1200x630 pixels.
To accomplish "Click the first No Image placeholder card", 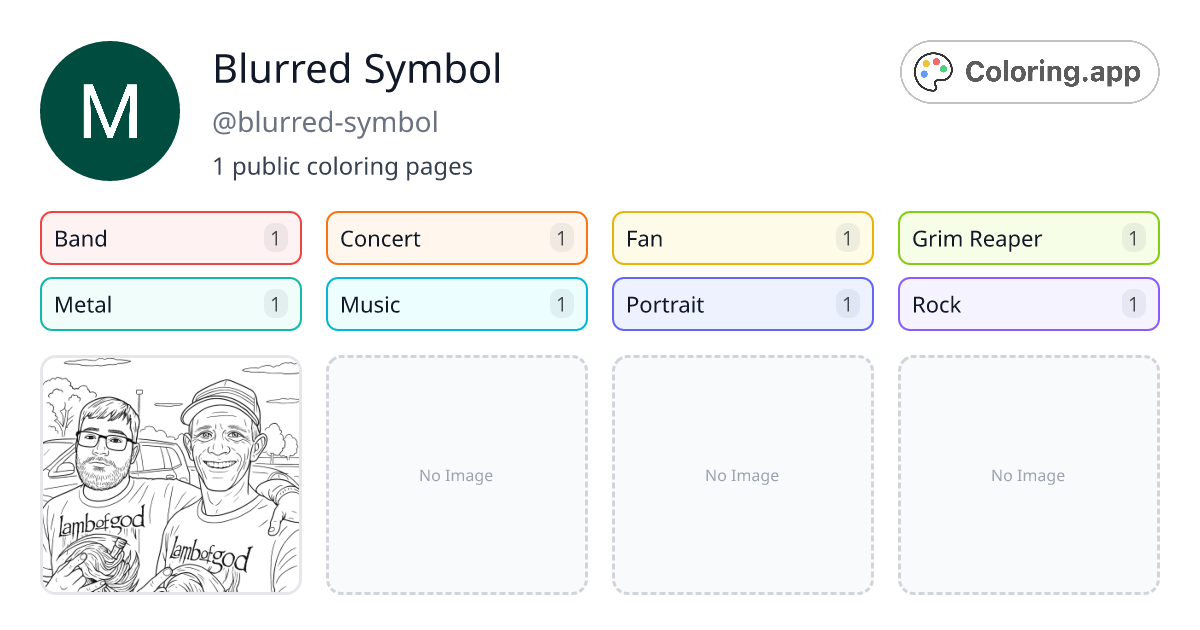I will click(456, 475).
